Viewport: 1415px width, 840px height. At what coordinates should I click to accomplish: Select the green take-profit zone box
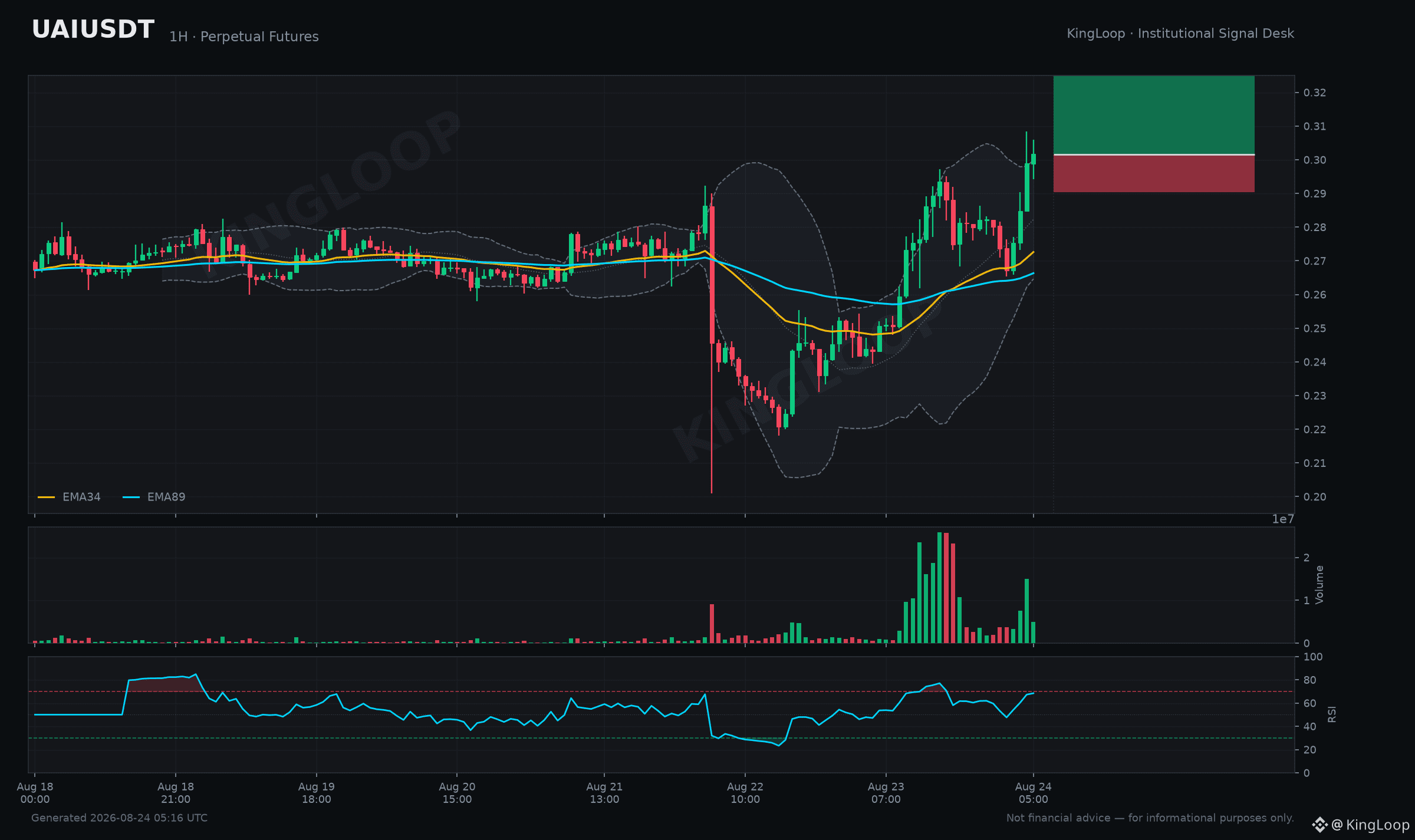pyautogui.click(x=1154, y=115)
